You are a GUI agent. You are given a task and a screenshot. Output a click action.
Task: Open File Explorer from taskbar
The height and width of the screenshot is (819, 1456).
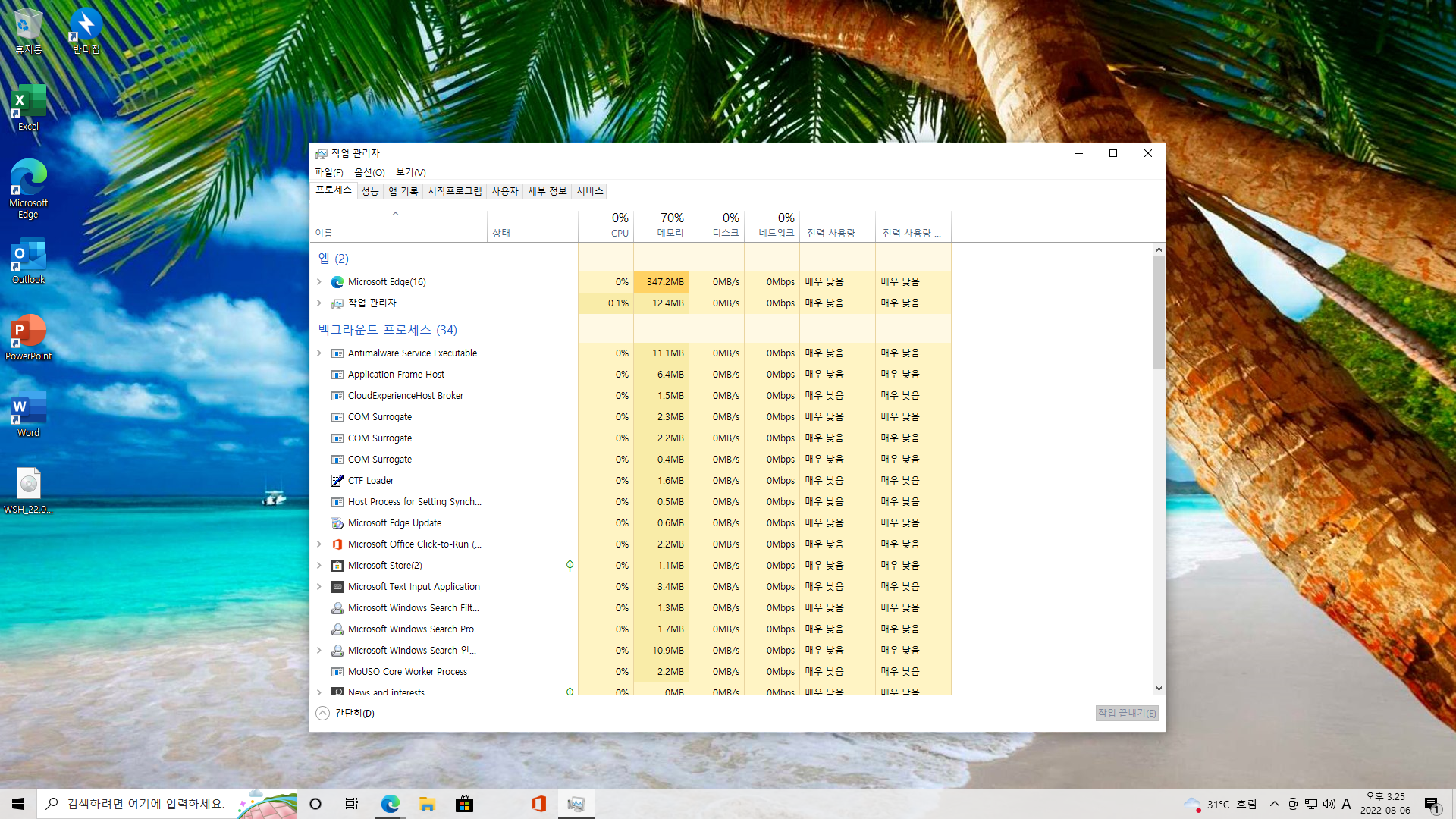point(427,804)
